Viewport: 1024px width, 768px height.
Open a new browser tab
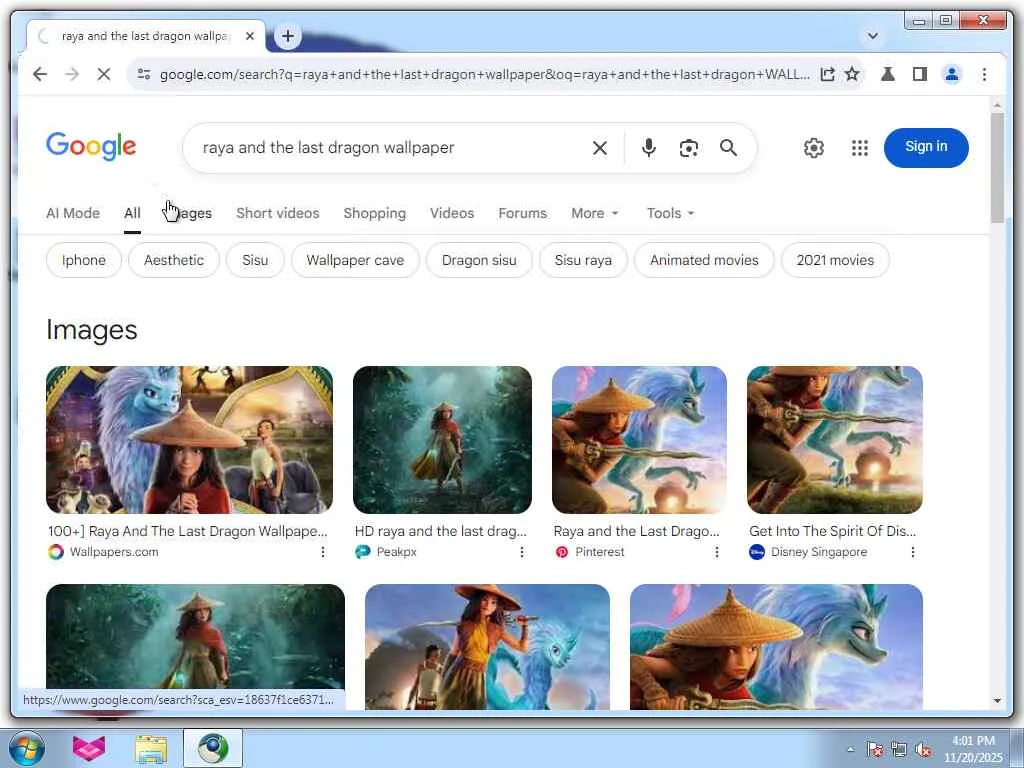tap(288, 36)
